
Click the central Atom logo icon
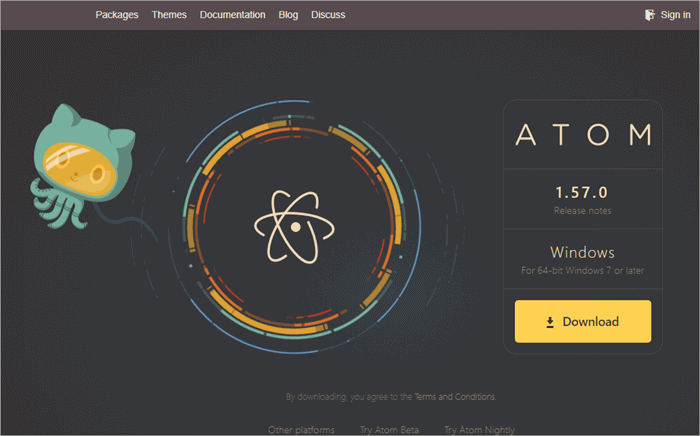point(294,226)
